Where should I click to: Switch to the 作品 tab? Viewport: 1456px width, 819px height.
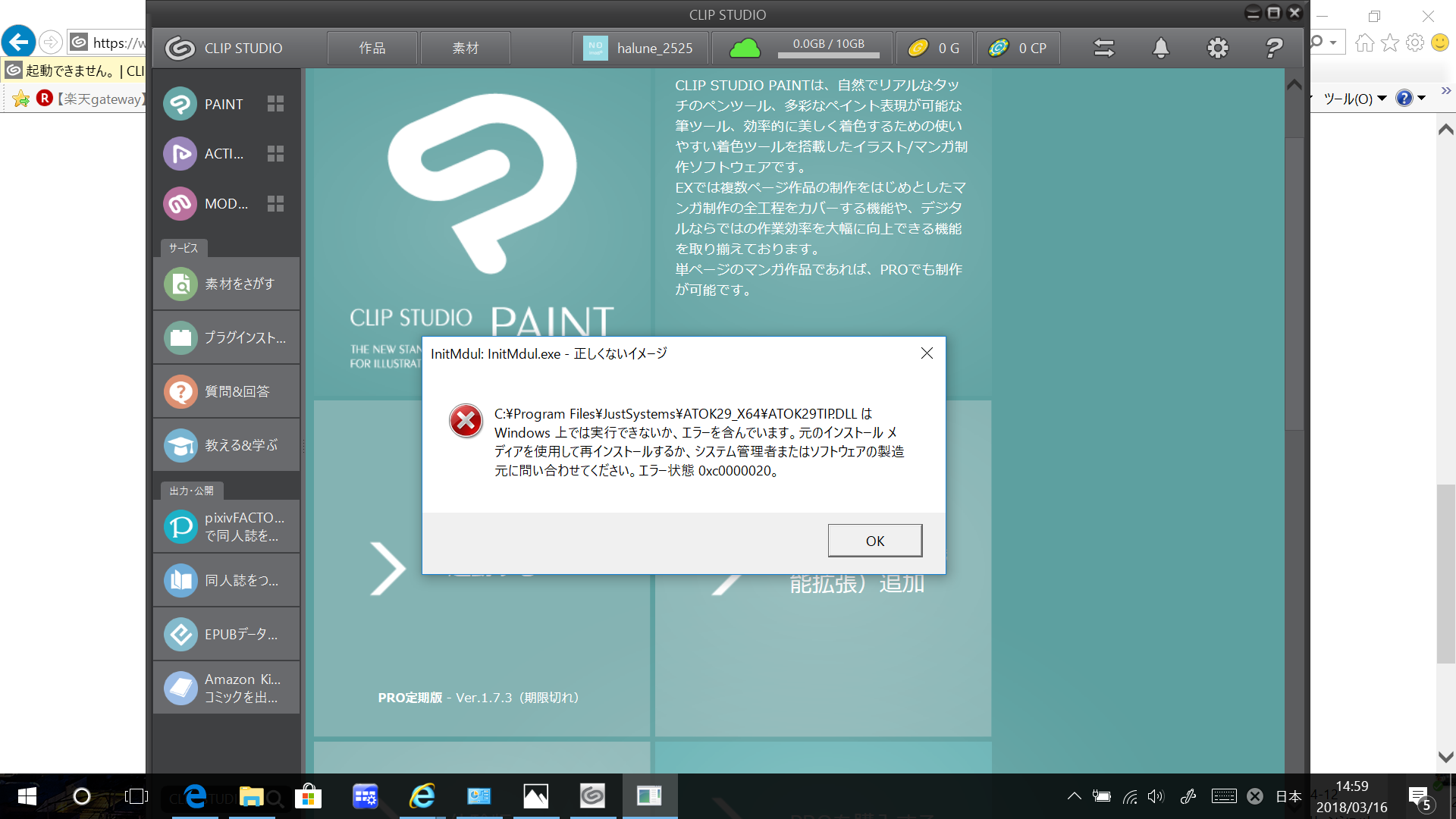[372, 49]
